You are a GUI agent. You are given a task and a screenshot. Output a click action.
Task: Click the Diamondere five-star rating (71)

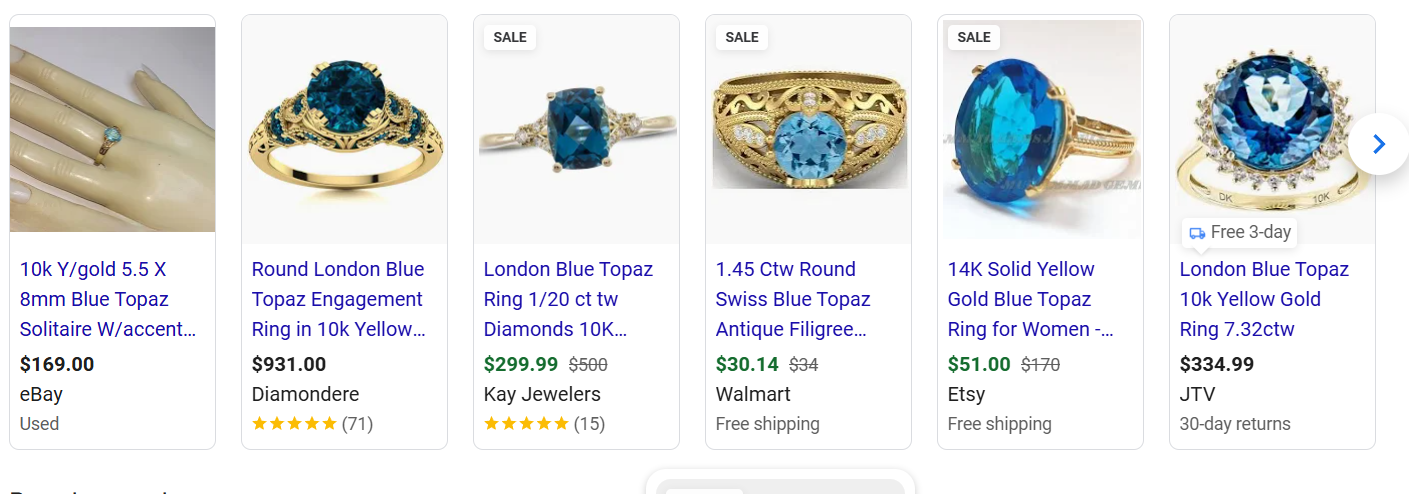[x=312, y=424]
